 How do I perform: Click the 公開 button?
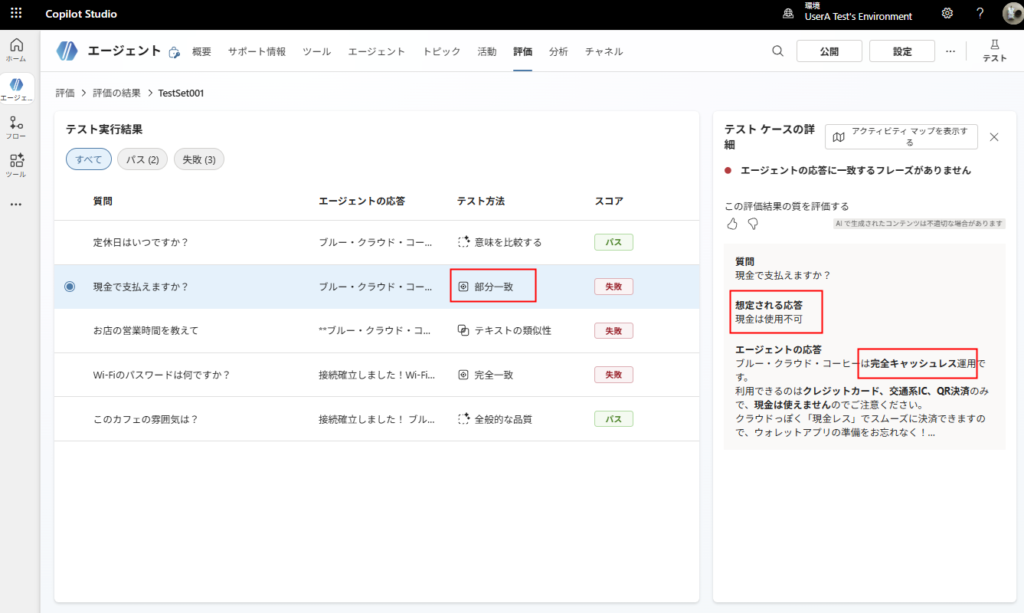(x=828, y=52)
